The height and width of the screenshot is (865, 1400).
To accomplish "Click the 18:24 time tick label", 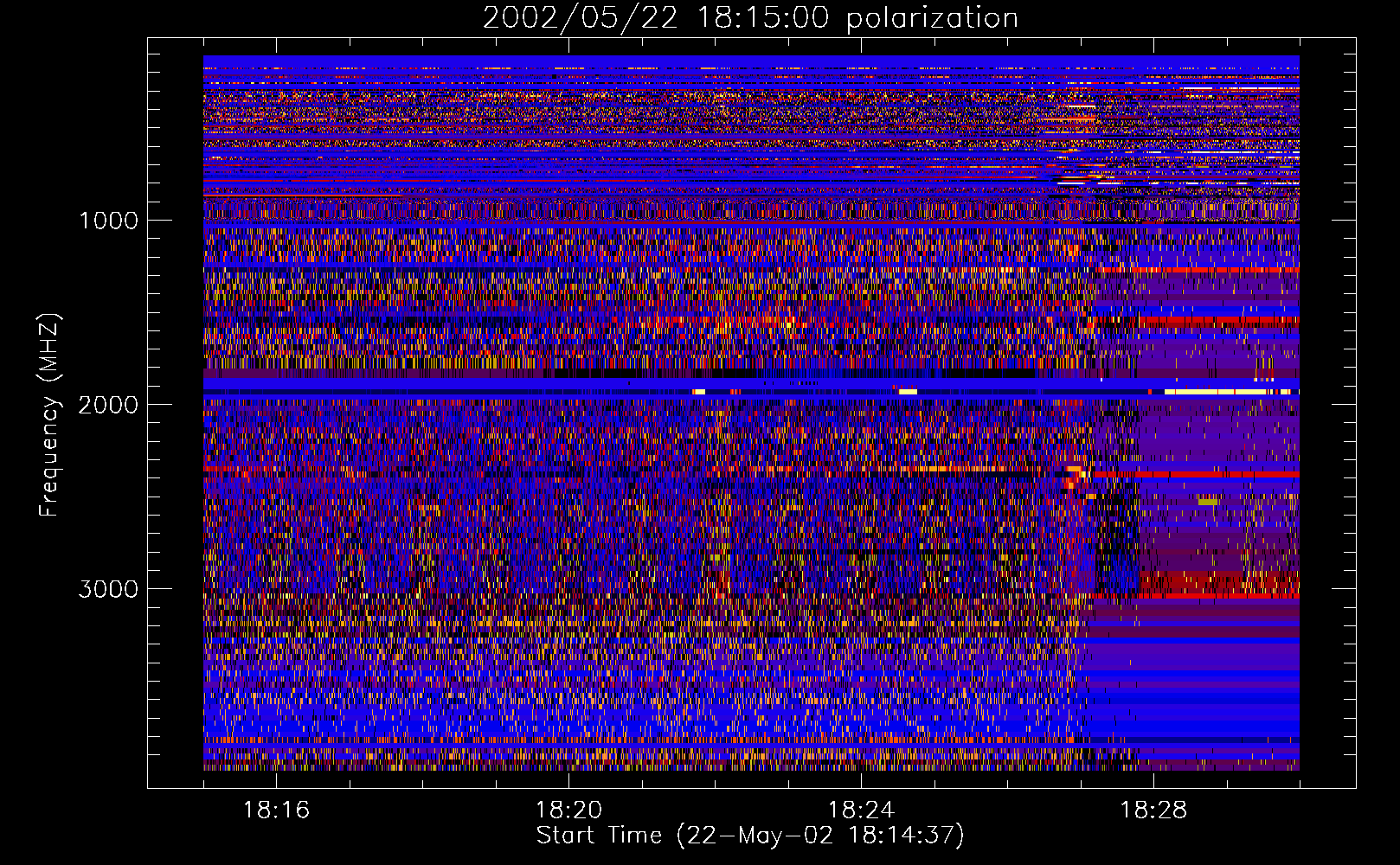I will tap(861, 811).
